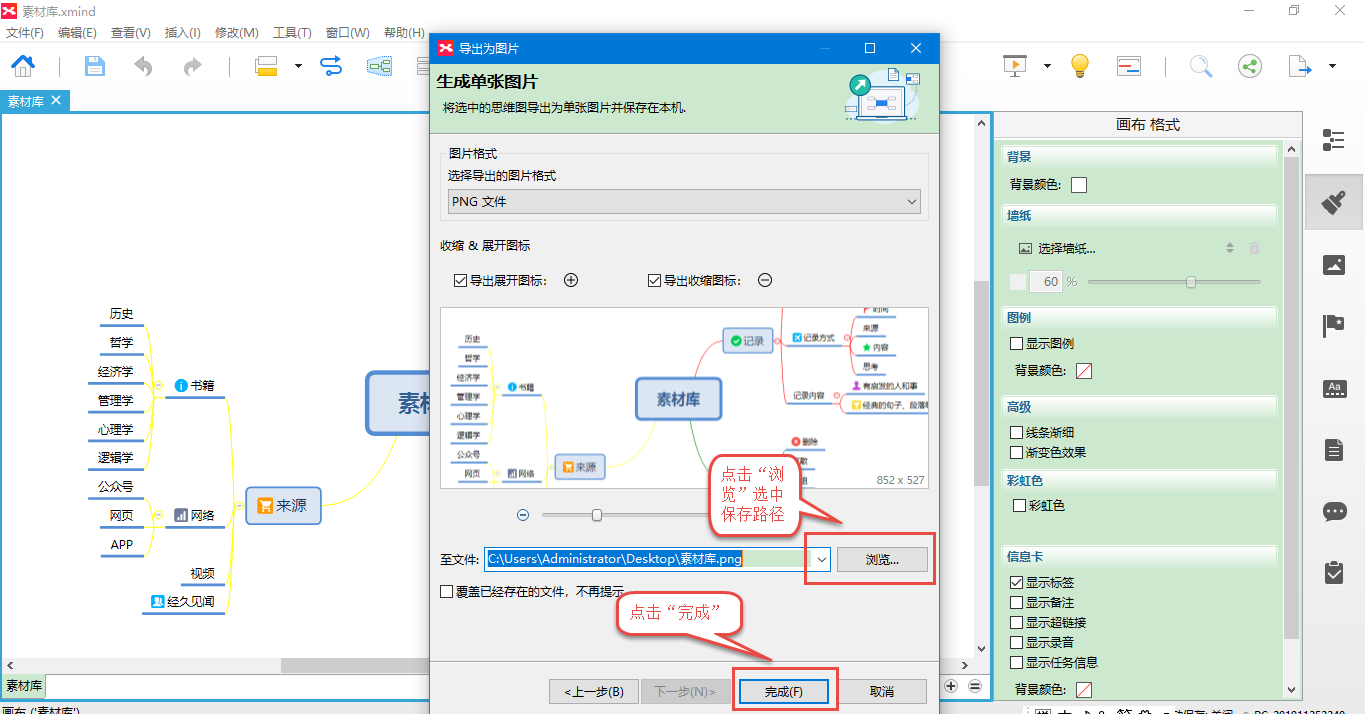Open the 修改(M) menu
The image size is (1365, 714).
pos(236,33)
